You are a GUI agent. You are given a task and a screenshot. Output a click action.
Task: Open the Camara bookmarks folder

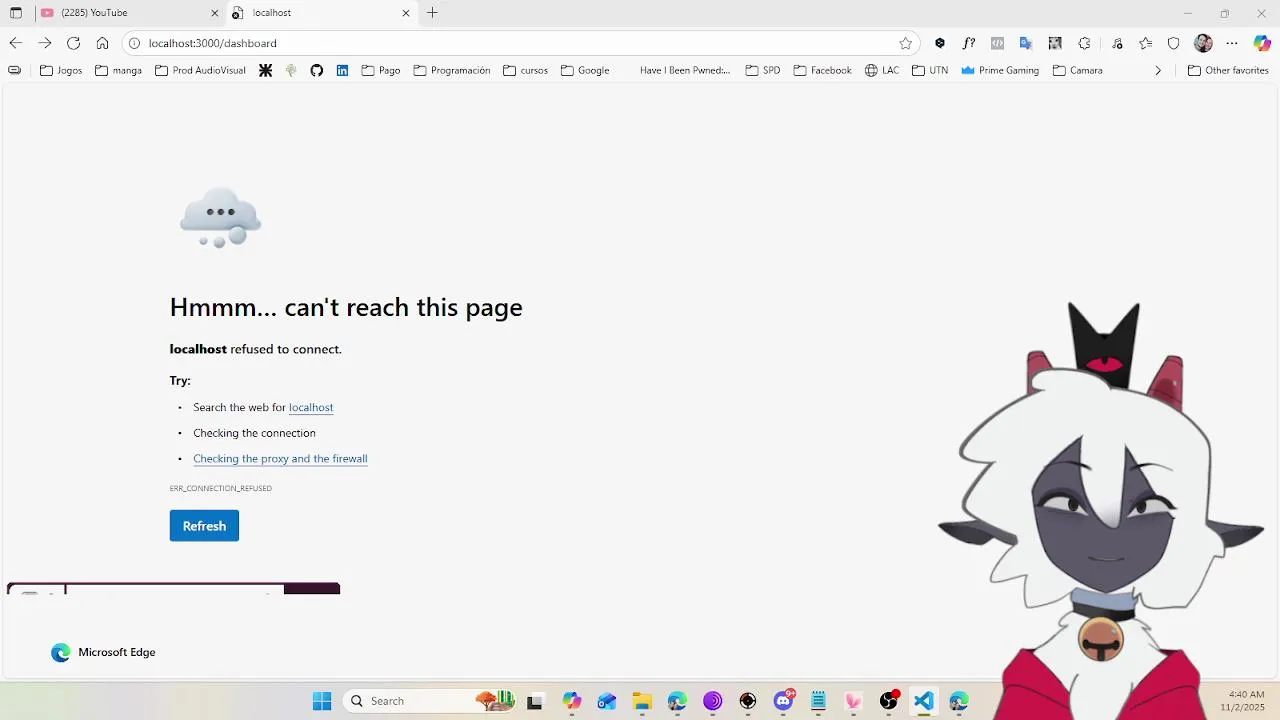pyautogui.click(x=1078, y=70)
